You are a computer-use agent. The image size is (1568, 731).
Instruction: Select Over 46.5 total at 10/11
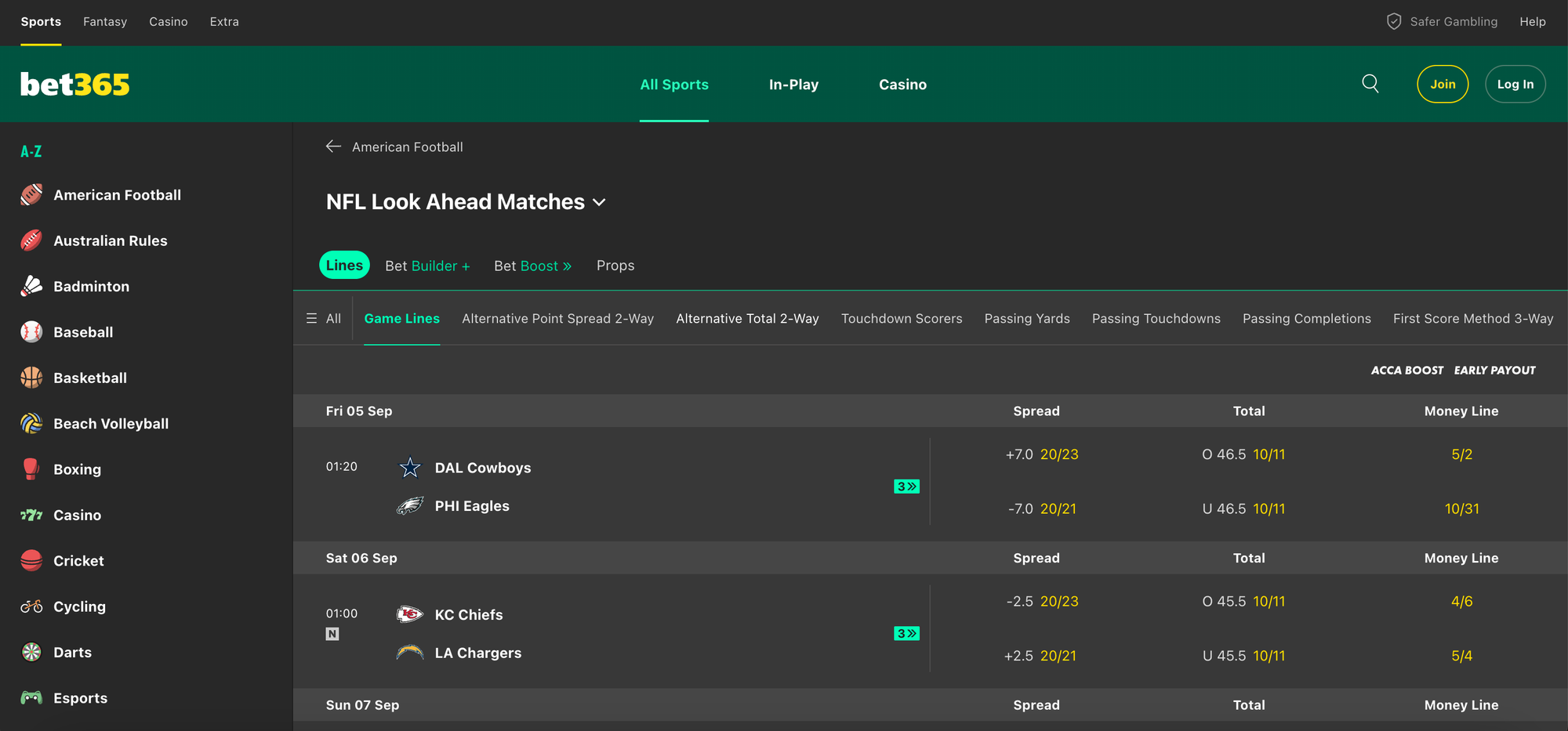pyautogui.click(x=1243, y=454)
